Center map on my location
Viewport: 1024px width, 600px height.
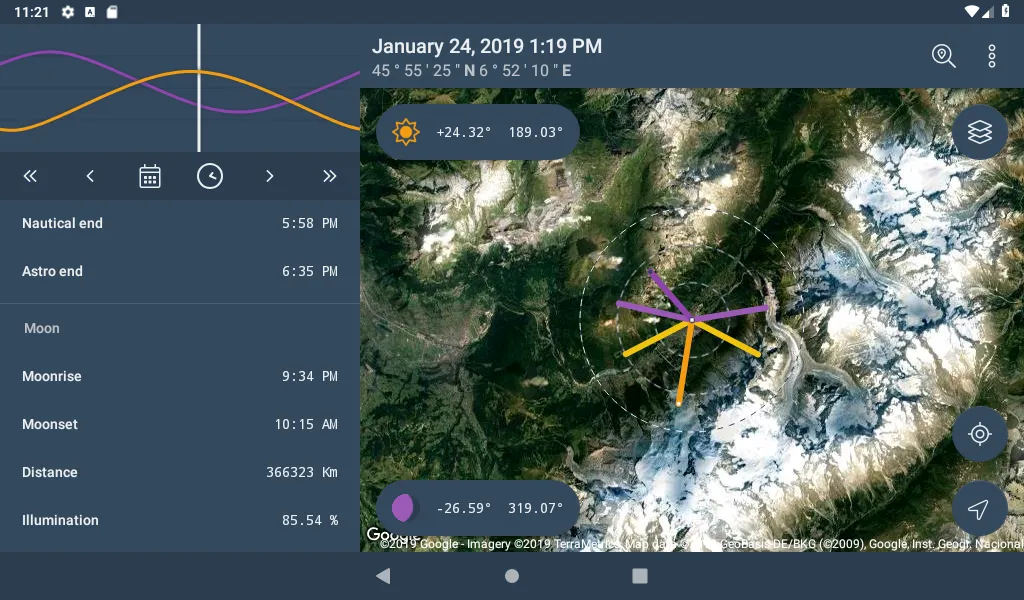point(979,434)
